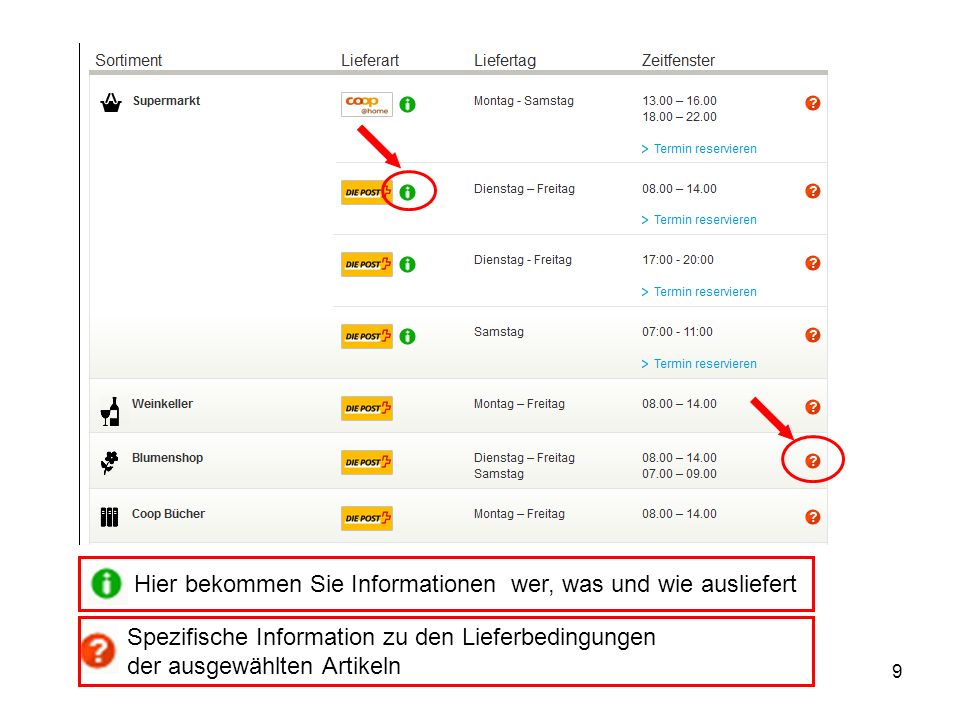
Task: Click the Weinkeller bottle and glass icon
Action: [110, 411]
